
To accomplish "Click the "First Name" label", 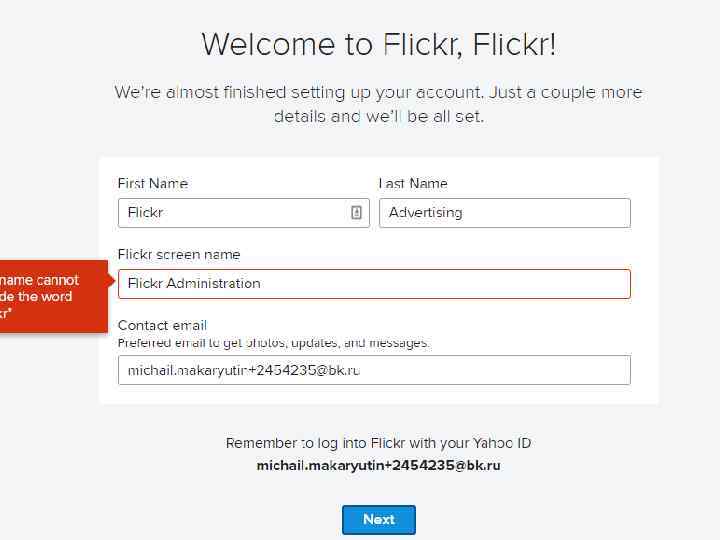I will 152,184.
